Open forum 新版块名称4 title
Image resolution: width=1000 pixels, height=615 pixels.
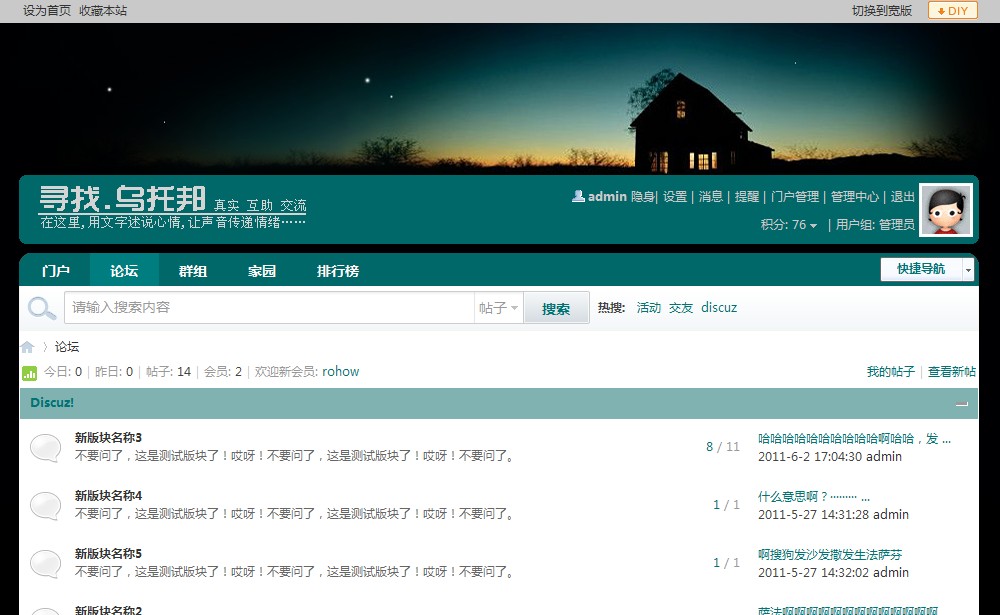108,496
